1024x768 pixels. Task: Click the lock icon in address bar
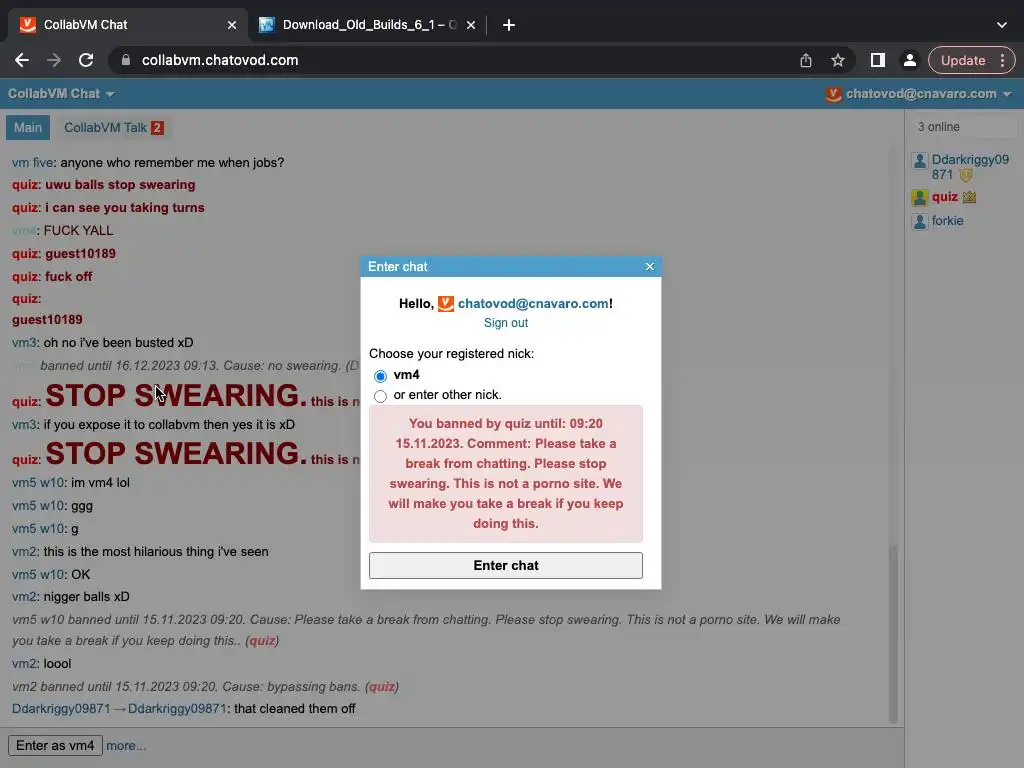(x=126, y=60)
